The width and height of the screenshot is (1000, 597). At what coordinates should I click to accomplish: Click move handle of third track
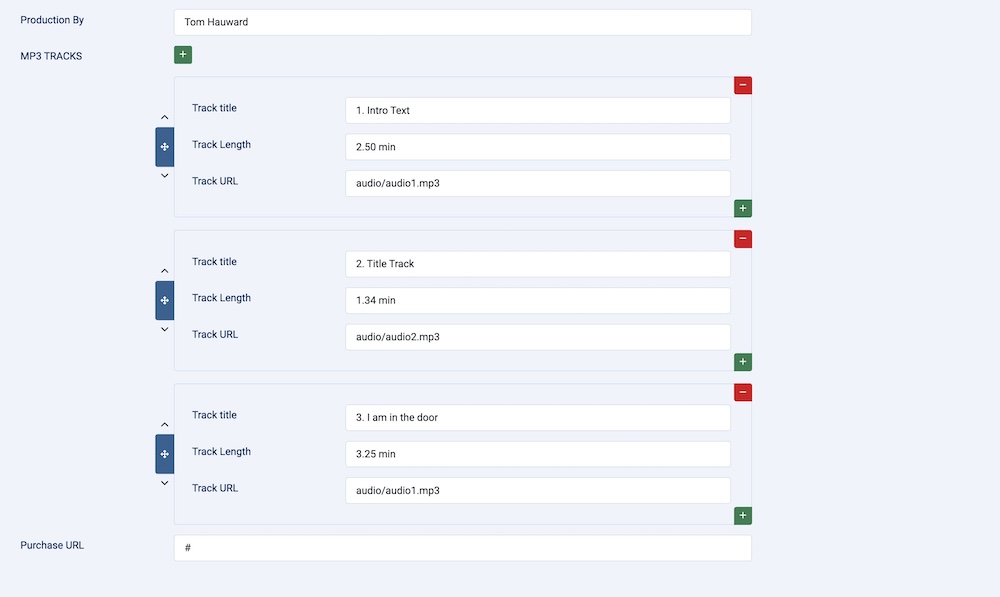point(165,454)
